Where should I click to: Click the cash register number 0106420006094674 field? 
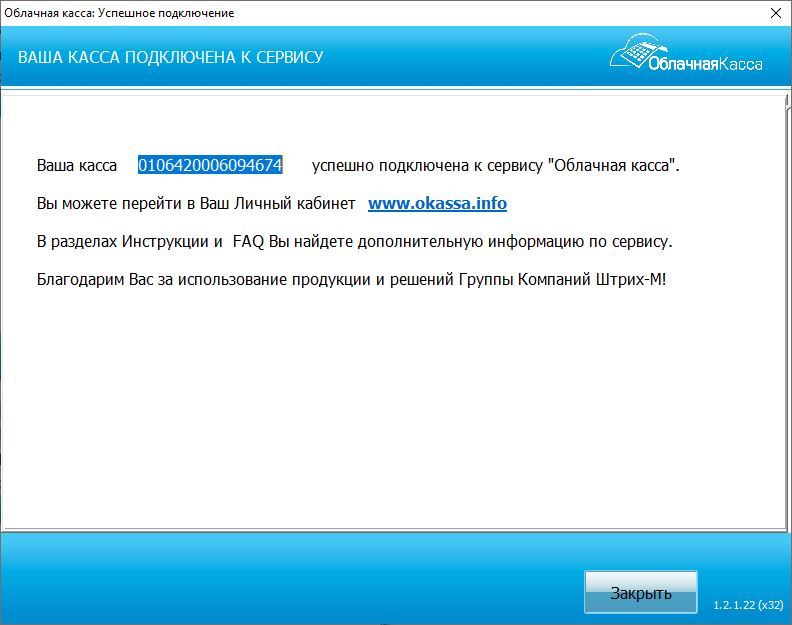[210, 165]
